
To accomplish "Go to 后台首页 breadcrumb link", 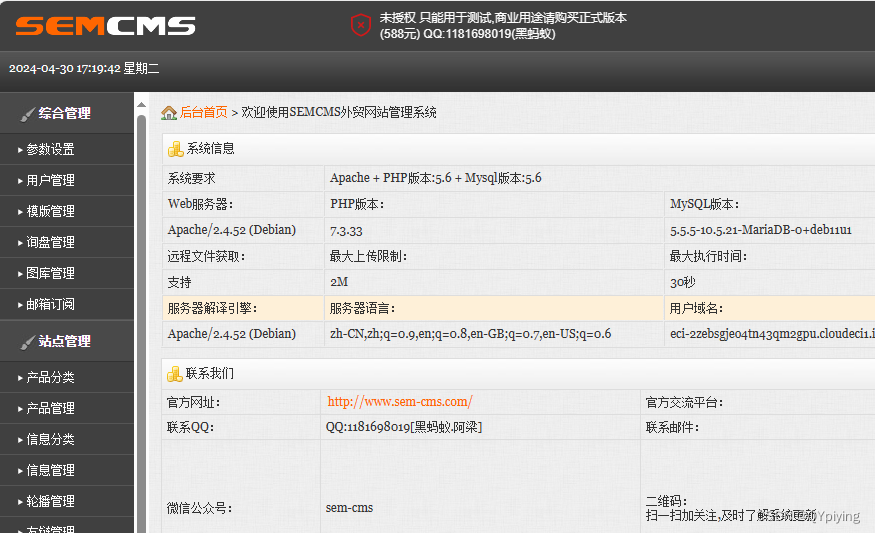I will click(204, 112).
